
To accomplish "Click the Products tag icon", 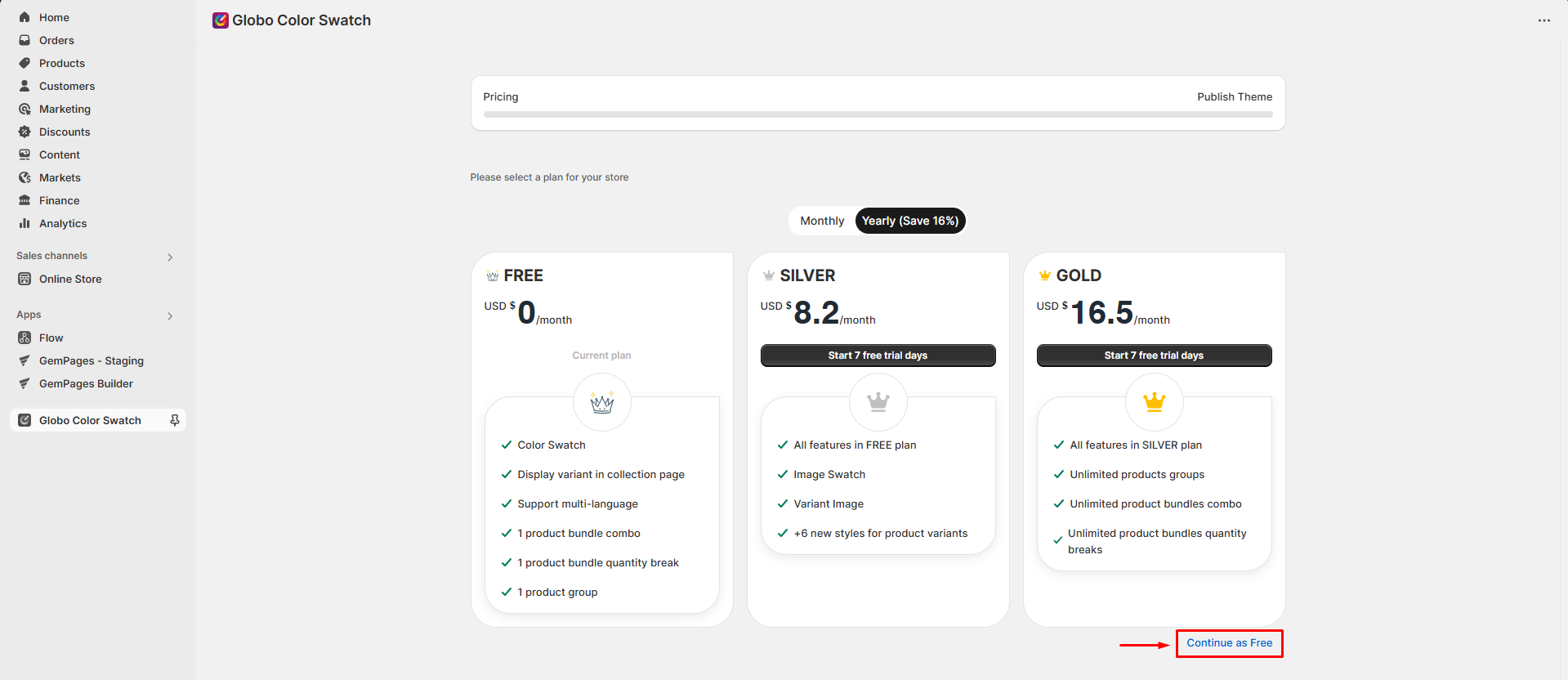I will click(25, 63).
